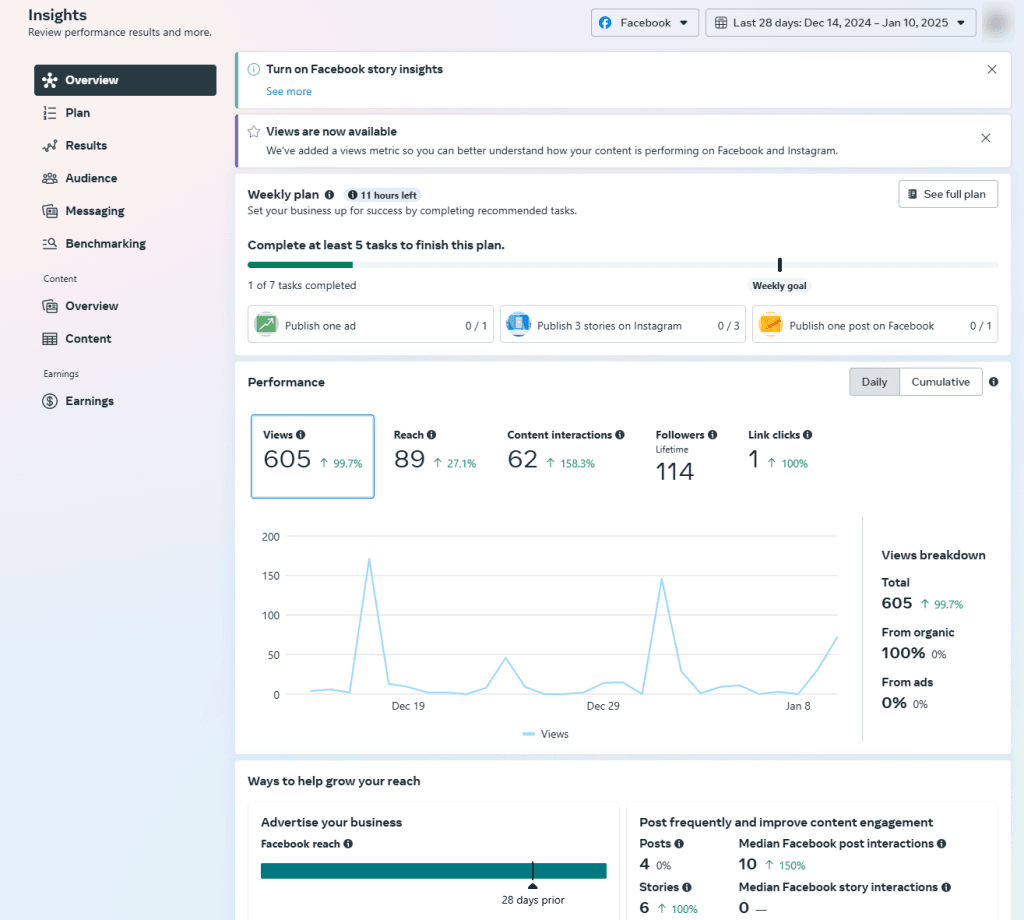Open the Last 28 days date range picker

840,21
